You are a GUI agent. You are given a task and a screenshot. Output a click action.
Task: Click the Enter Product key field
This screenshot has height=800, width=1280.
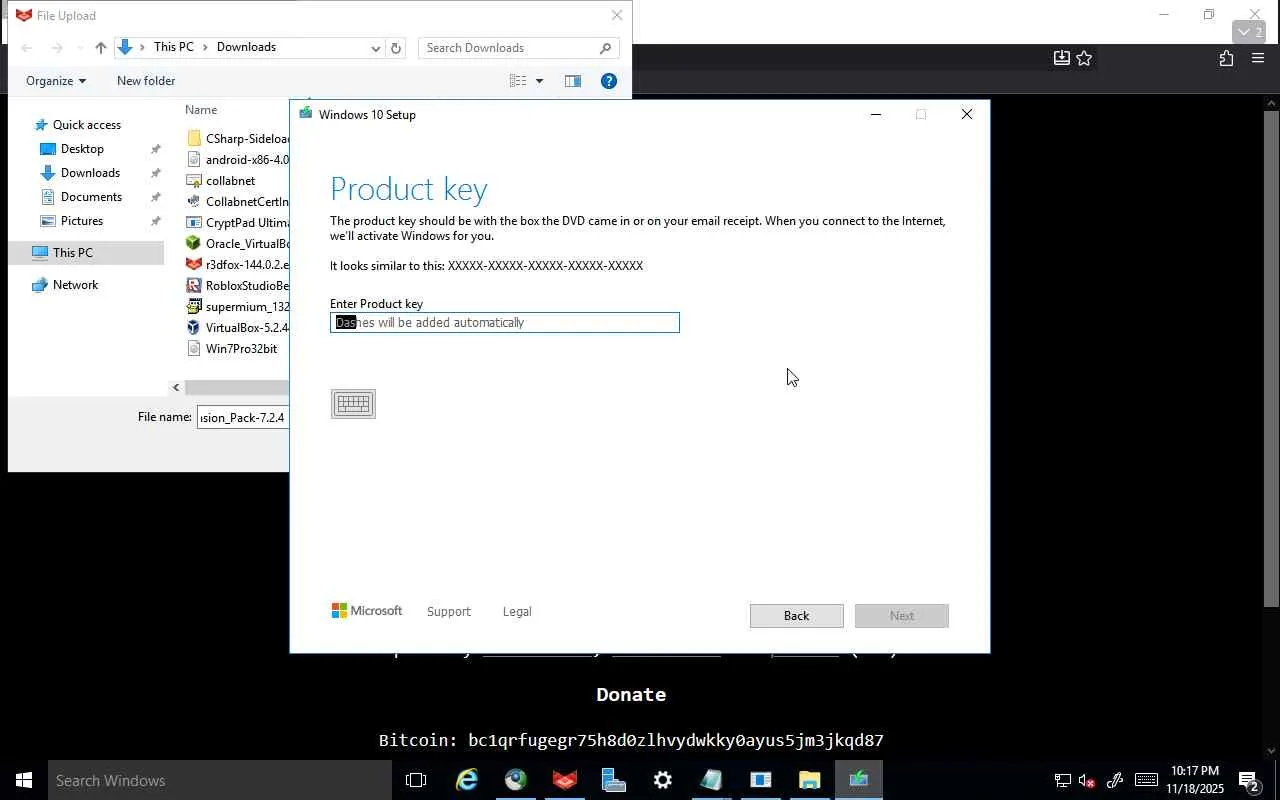pos(505,322)
